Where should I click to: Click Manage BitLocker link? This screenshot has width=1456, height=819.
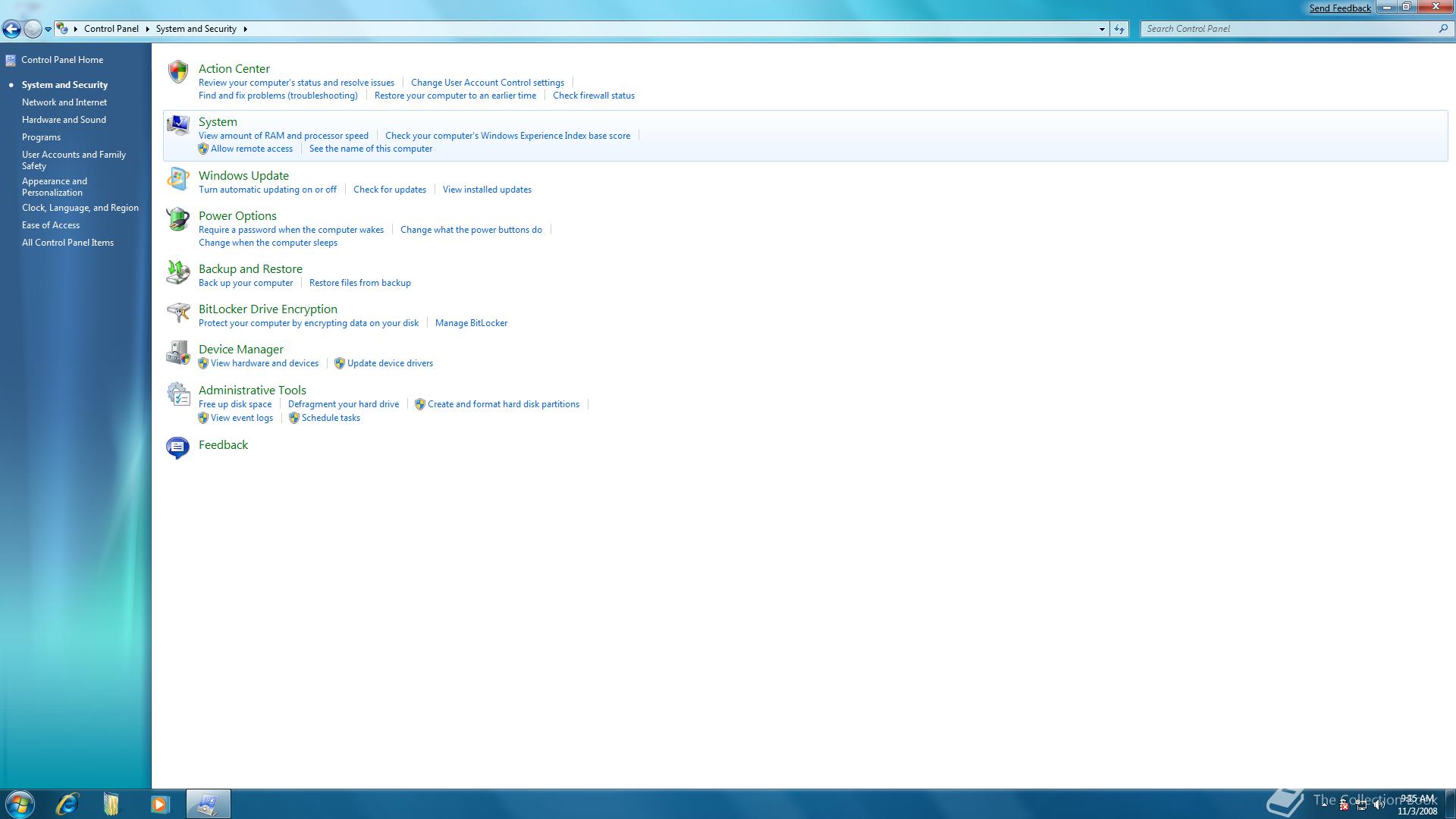tap(471, 323)
